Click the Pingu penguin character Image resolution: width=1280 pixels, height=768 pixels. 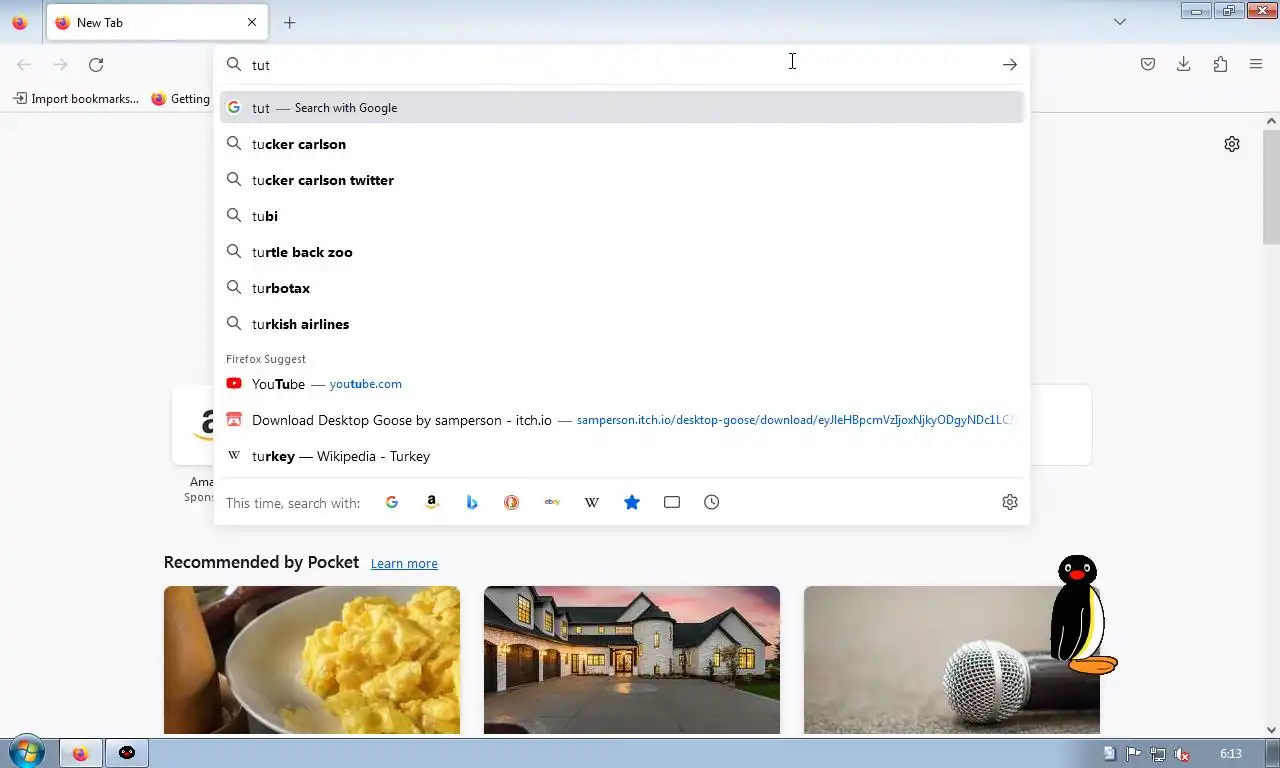coord(1082,615)
